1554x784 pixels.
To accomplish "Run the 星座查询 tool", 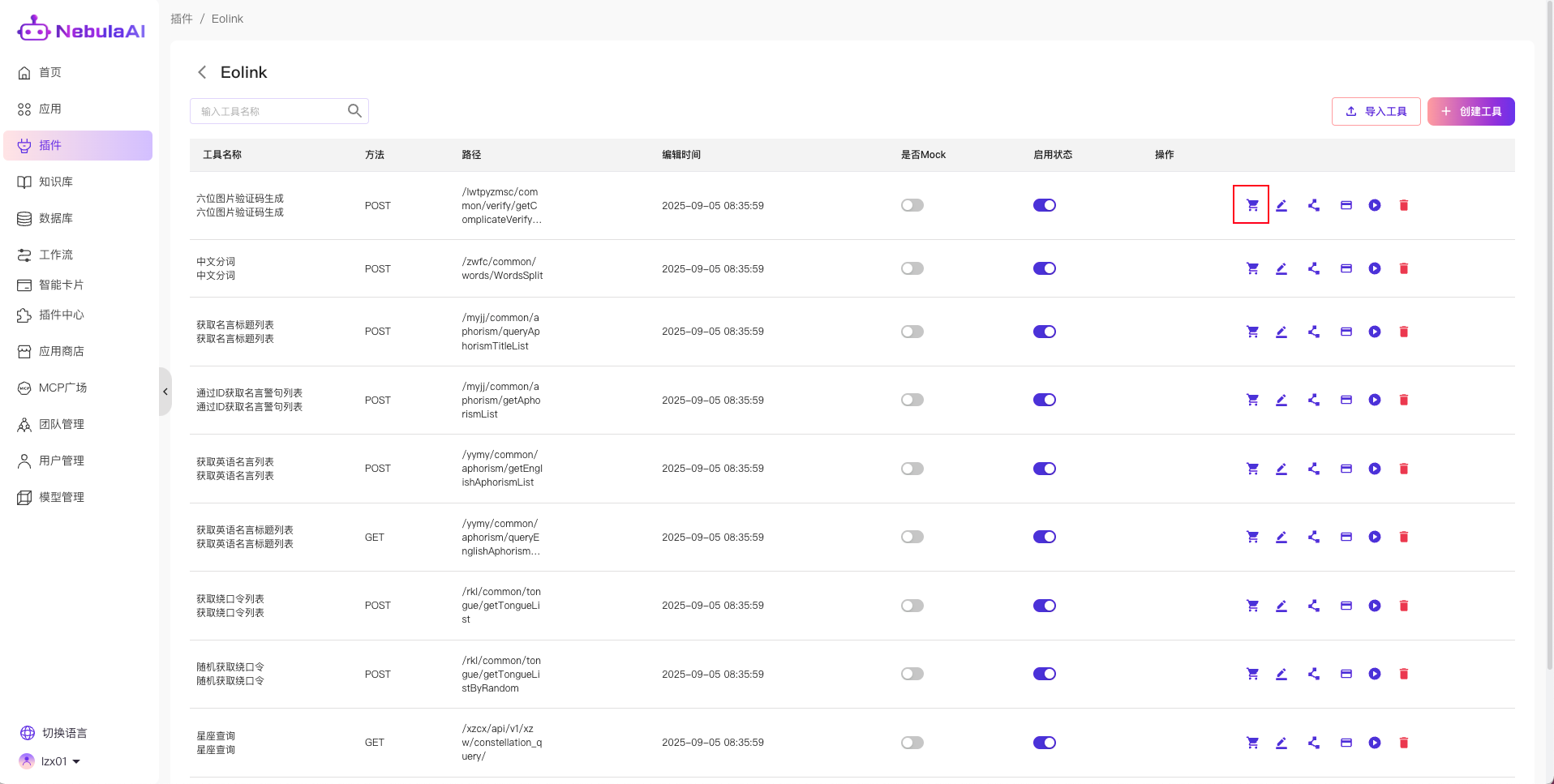I will (1375, 743).
